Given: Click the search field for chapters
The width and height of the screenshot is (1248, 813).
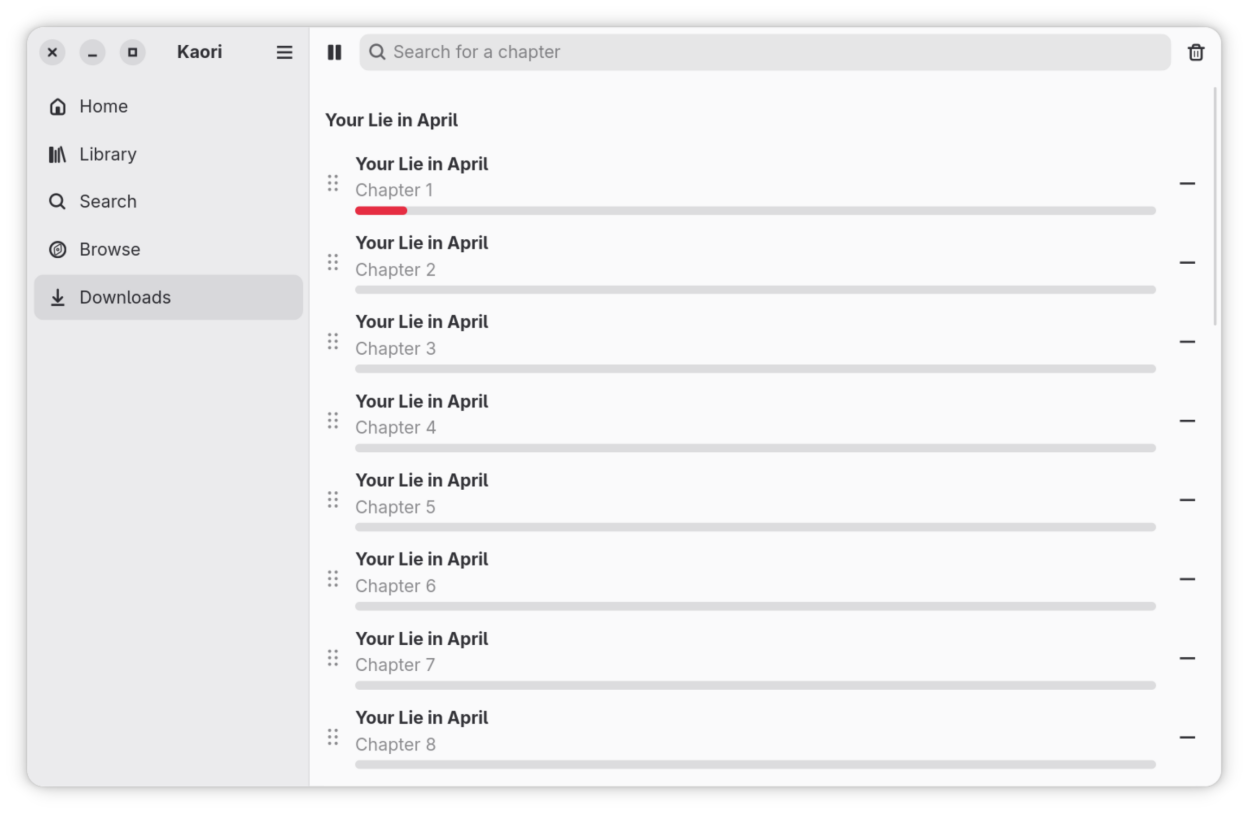Looking at the screenshot, I should tap(765, 52).
